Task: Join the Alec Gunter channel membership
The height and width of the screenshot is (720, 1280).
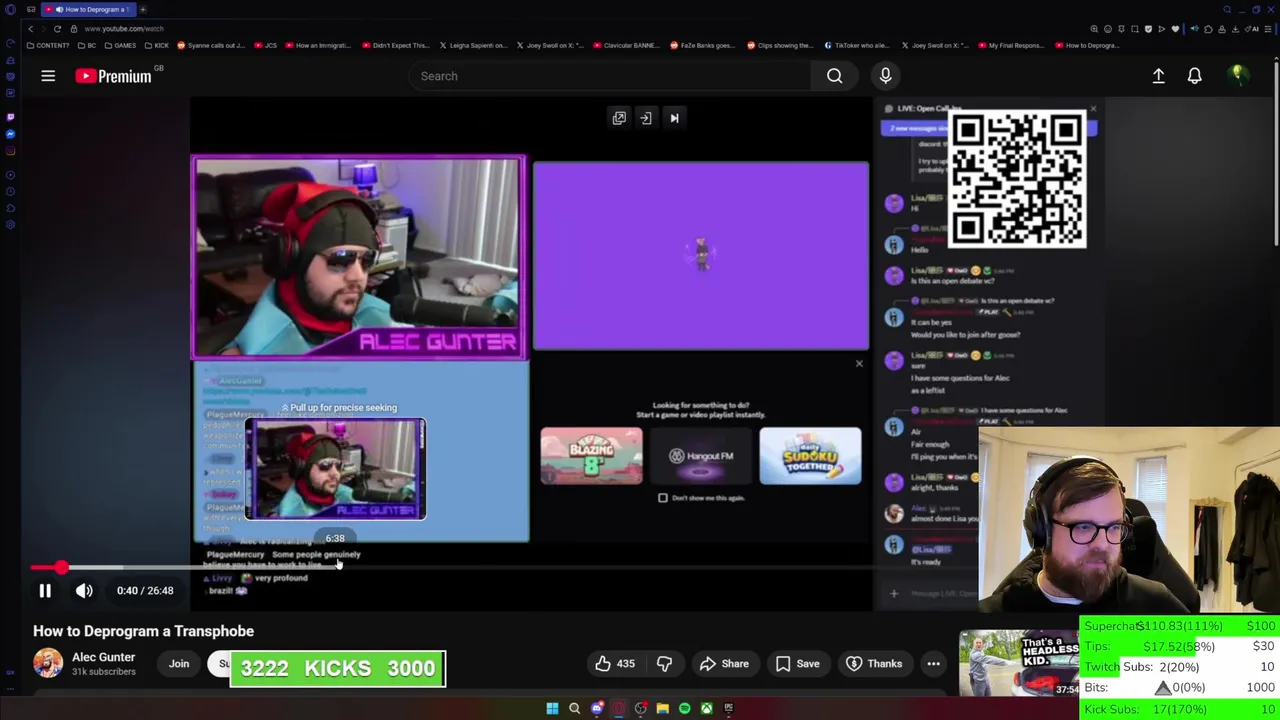Action: (x=179, y=664)
